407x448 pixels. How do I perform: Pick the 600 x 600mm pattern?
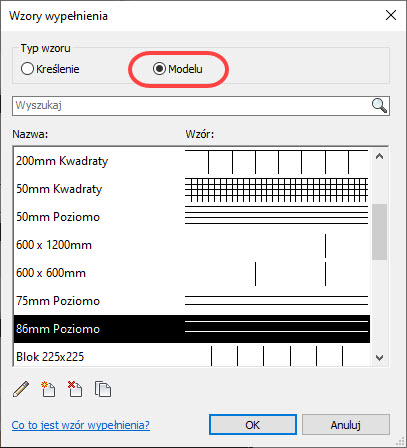tap(192, 273)
